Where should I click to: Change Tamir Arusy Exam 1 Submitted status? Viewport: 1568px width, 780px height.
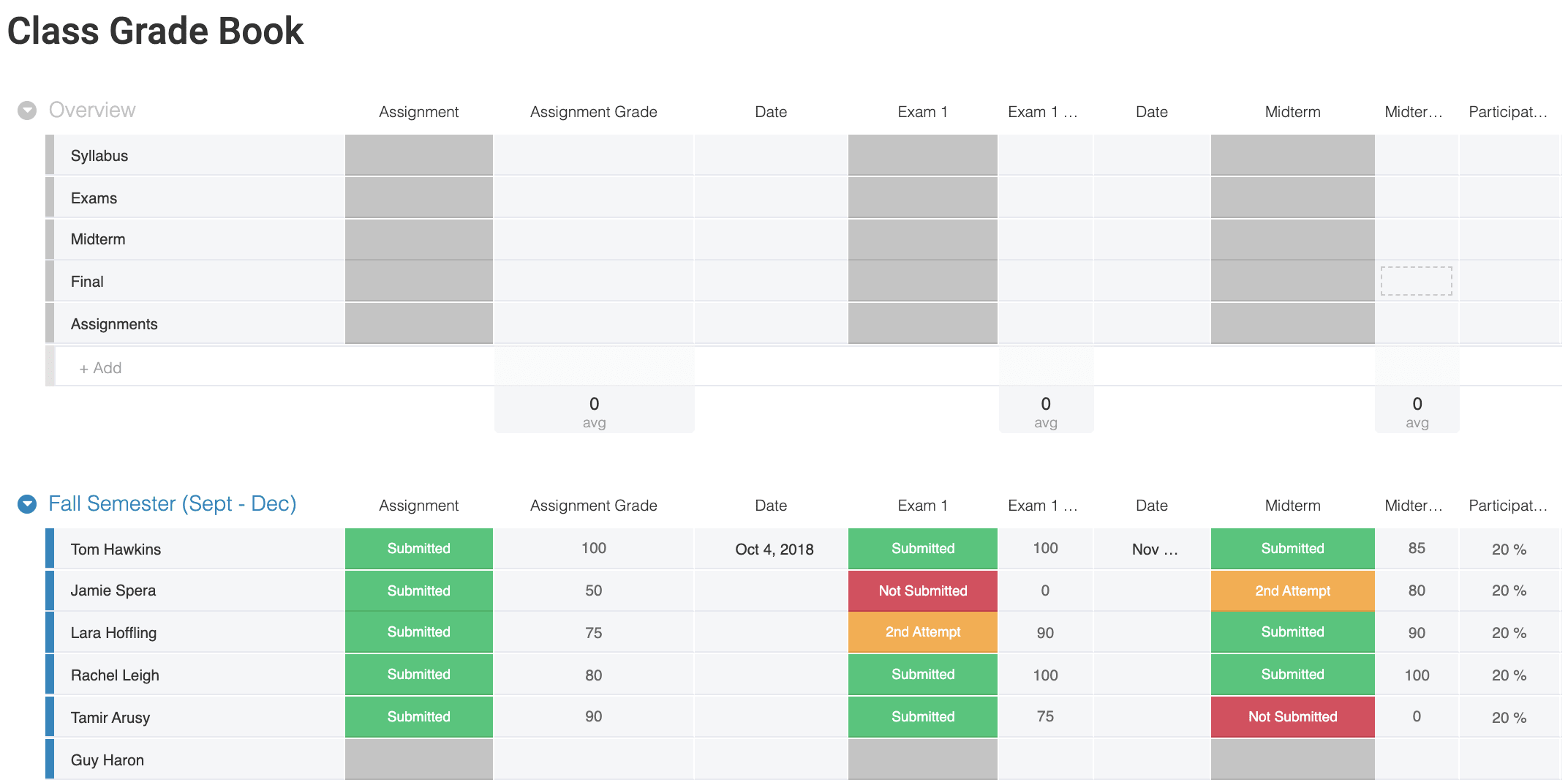click(923, 717)
